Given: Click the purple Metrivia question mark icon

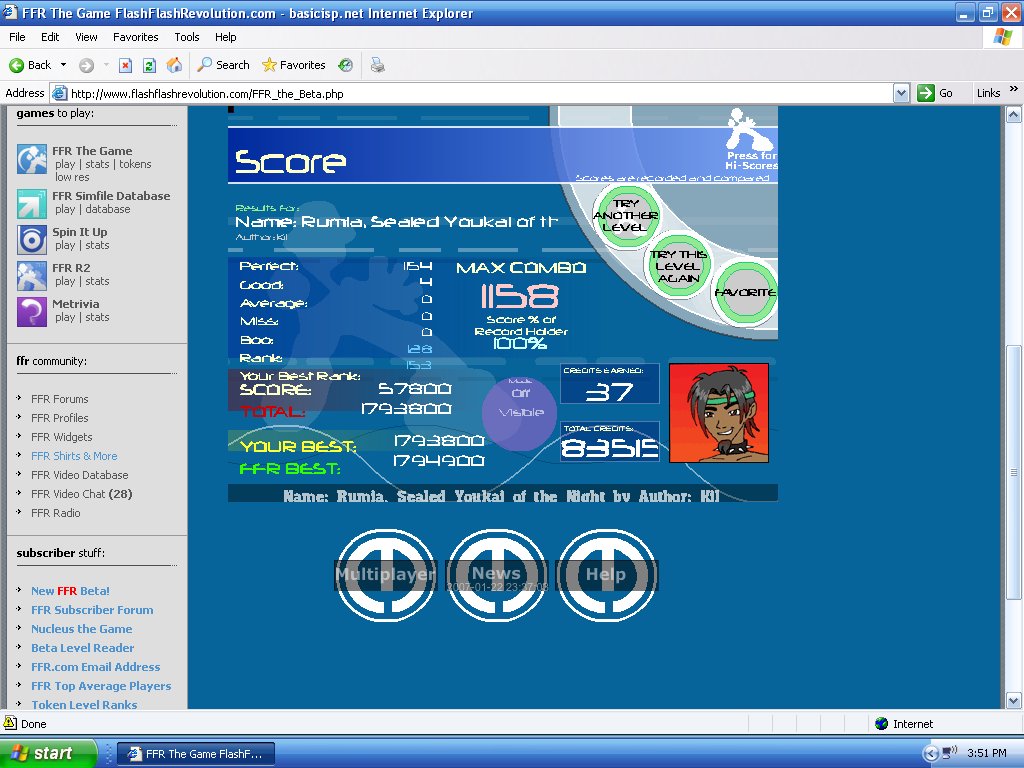Looking at the screenshot, I should click(x=31, y=312).
